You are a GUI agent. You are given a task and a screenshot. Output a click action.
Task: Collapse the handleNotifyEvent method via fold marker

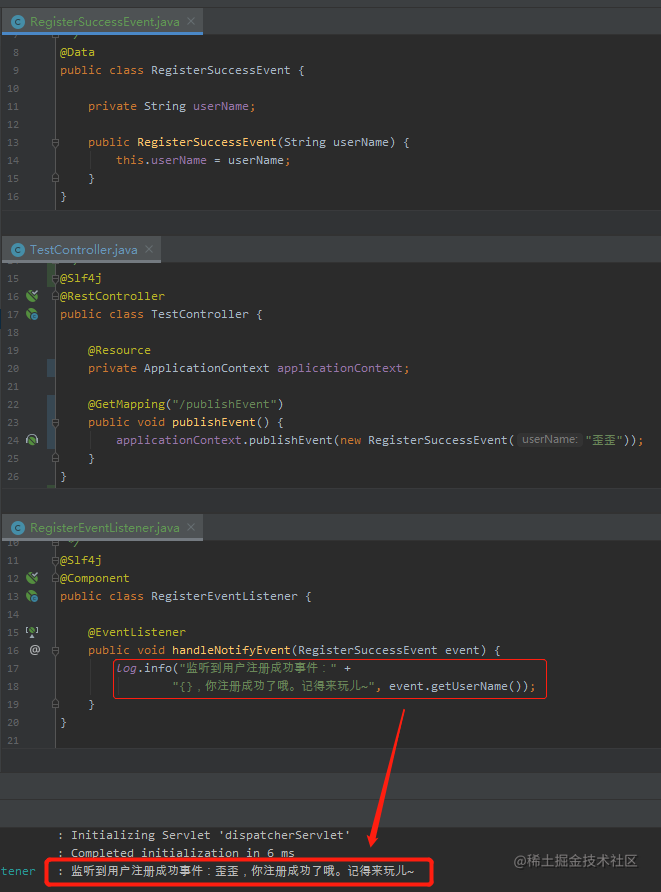click(x=55, y=651)
